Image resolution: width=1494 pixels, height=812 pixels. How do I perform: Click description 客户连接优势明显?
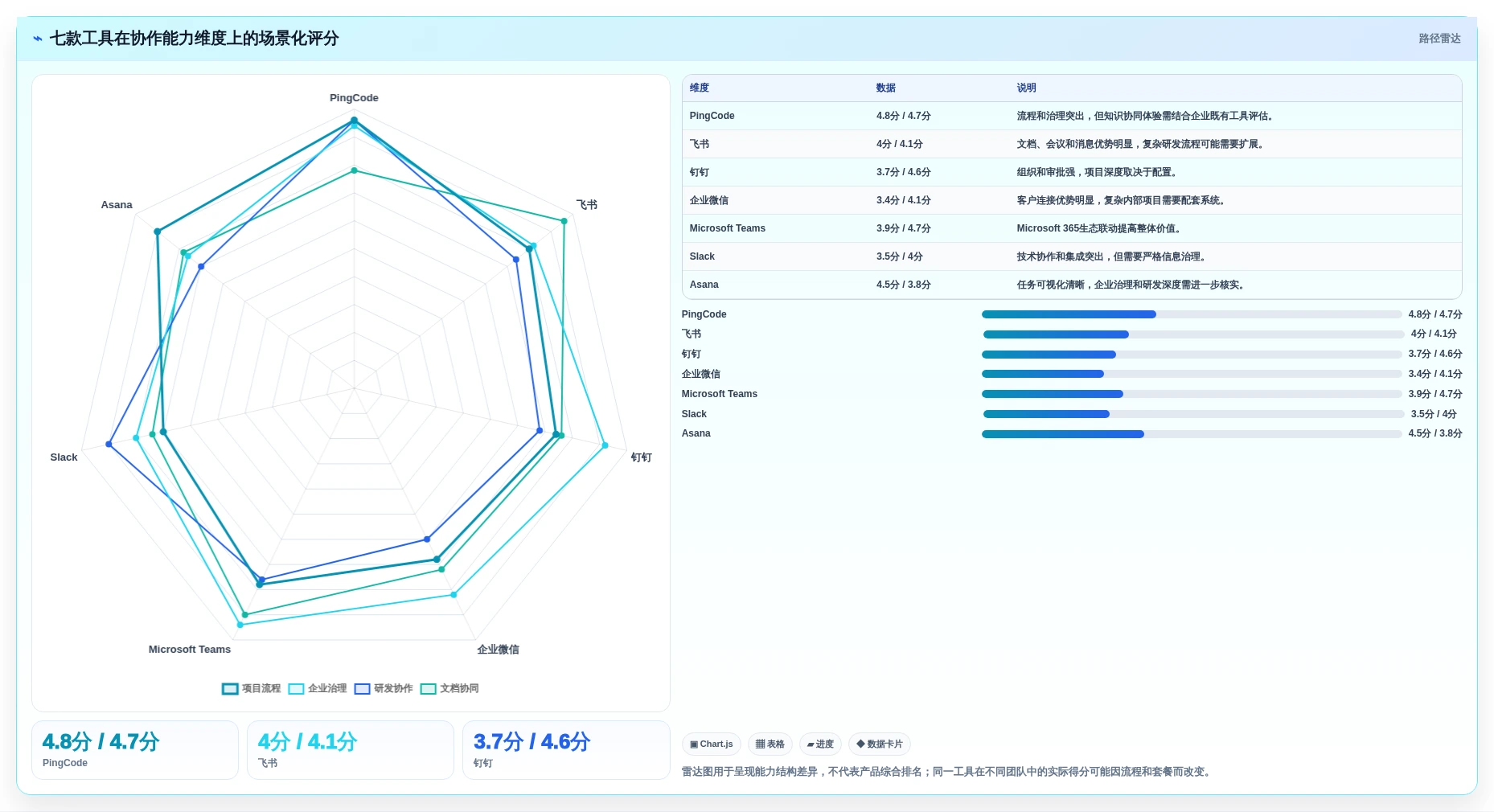point(1122,200)
